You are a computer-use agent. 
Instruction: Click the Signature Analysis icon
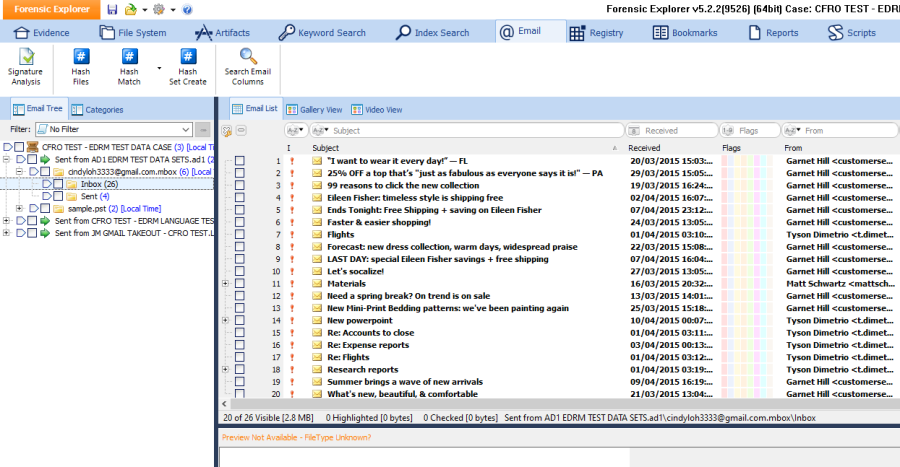25,58
